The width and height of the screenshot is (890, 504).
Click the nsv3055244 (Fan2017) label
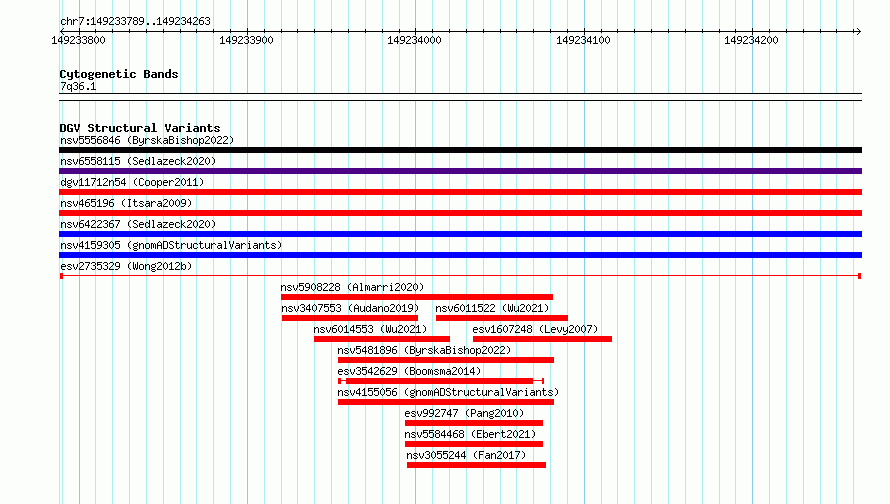pyautogui.click(x=466, y=455)
